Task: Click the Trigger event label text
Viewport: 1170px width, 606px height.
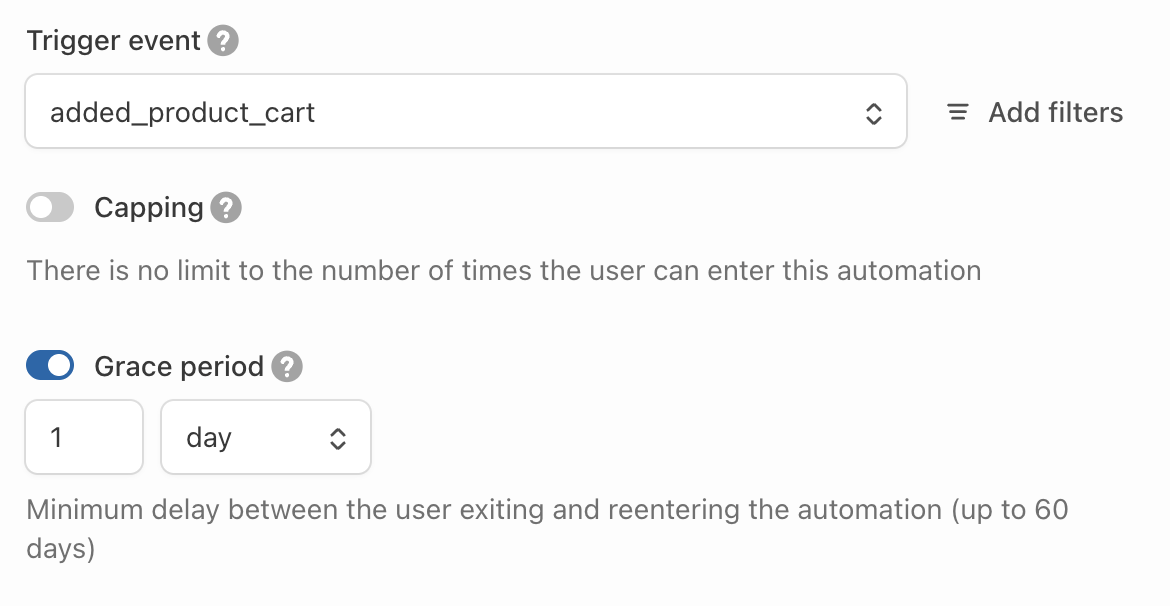Action: pyautogui.click(x=114, y=42)
